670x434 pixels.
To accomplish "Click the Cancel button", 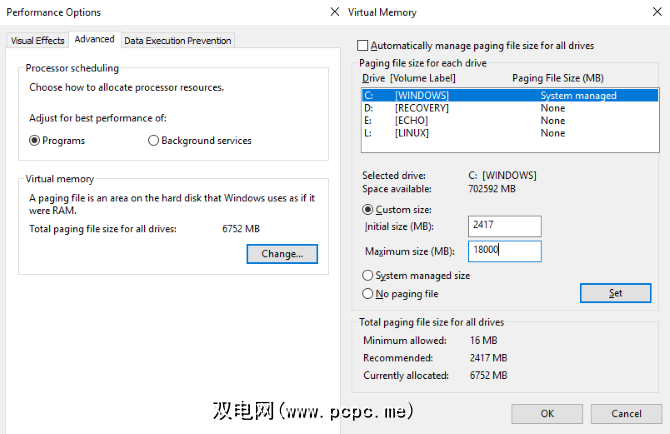I will coord(626,413).
